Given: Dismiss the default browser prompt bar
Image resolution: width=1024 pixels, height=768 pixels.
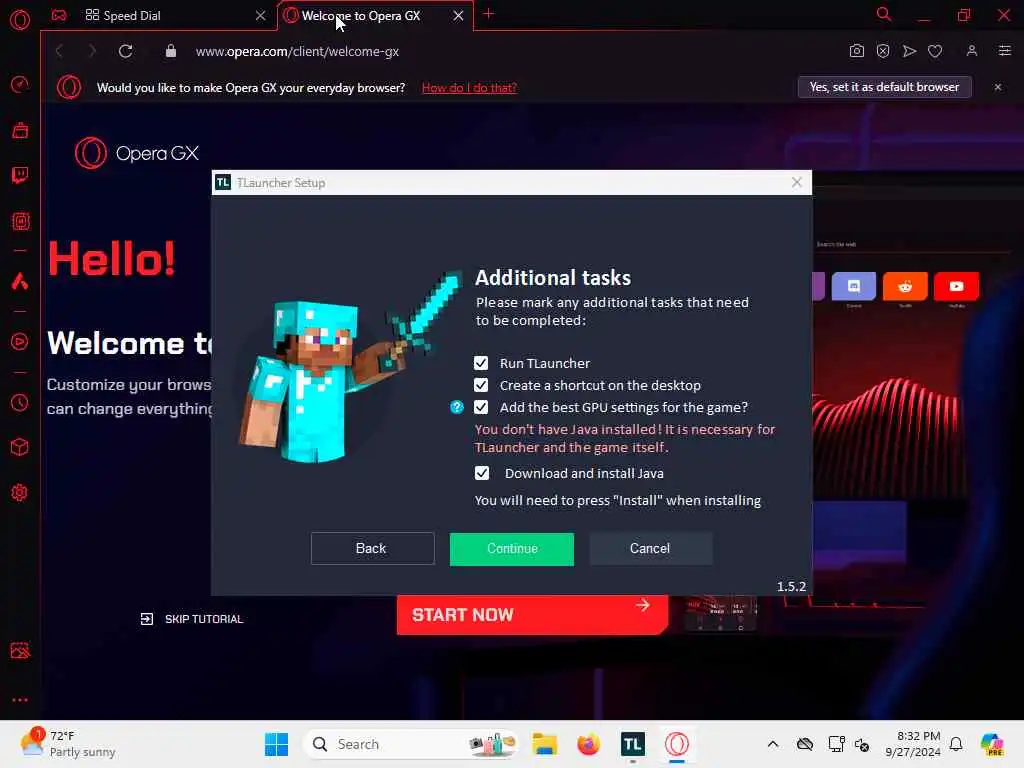Looking at the screenshot, I should (997, 87).
